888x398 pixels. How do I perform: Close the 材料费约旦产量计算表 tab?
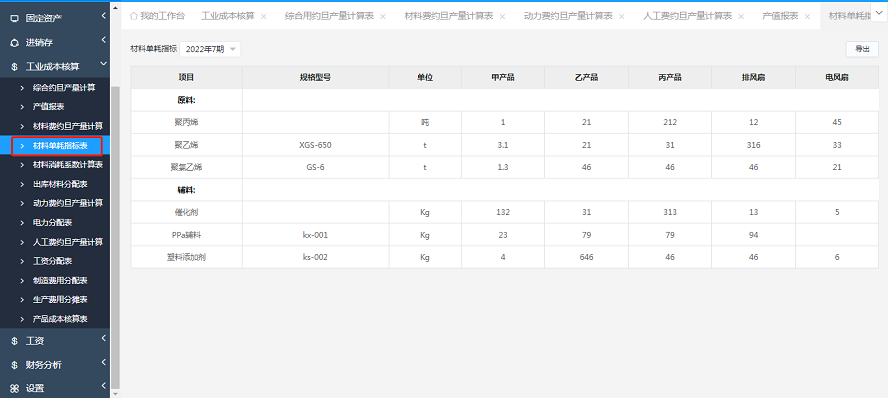point(502,16)
